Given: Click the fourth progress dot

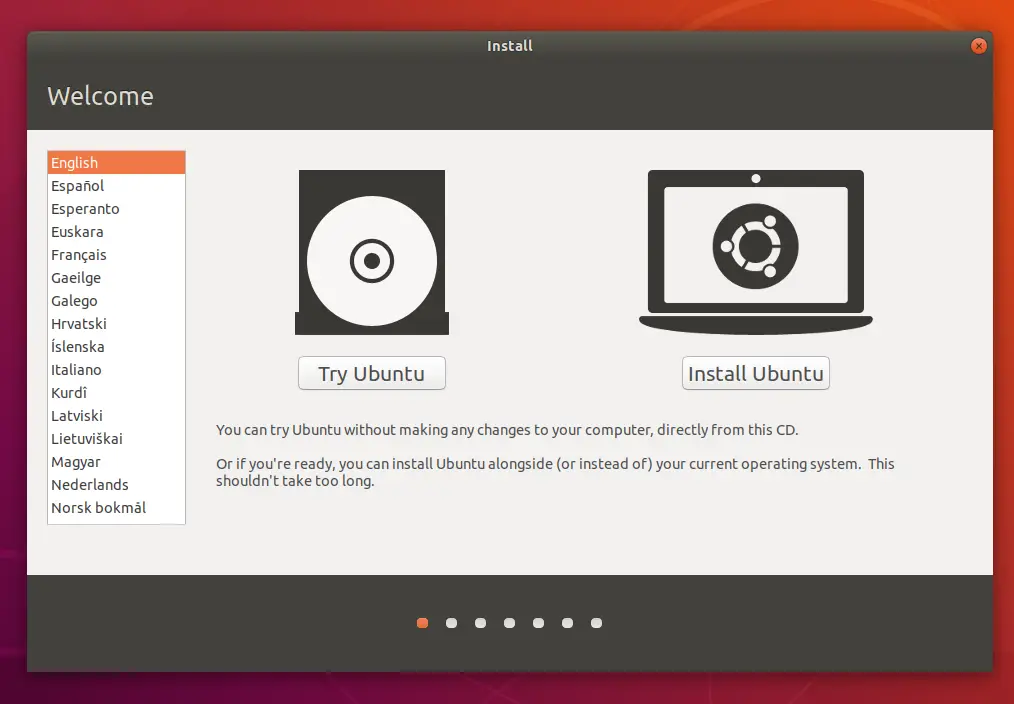Looking at the screenshot, I should (509, 622).
